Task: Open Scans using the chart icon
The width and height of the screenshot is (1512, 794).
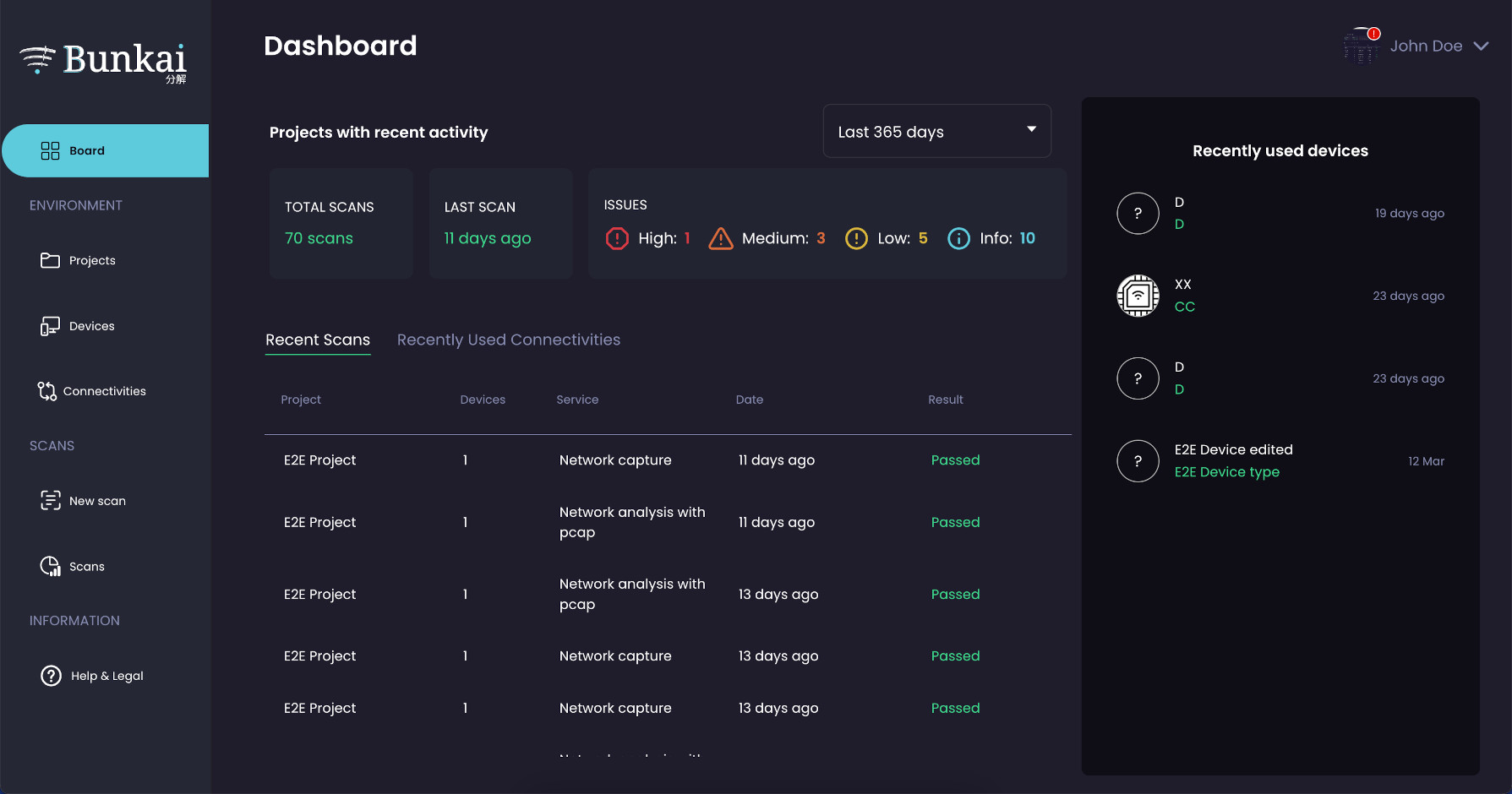Action: (x=50, y=567)
